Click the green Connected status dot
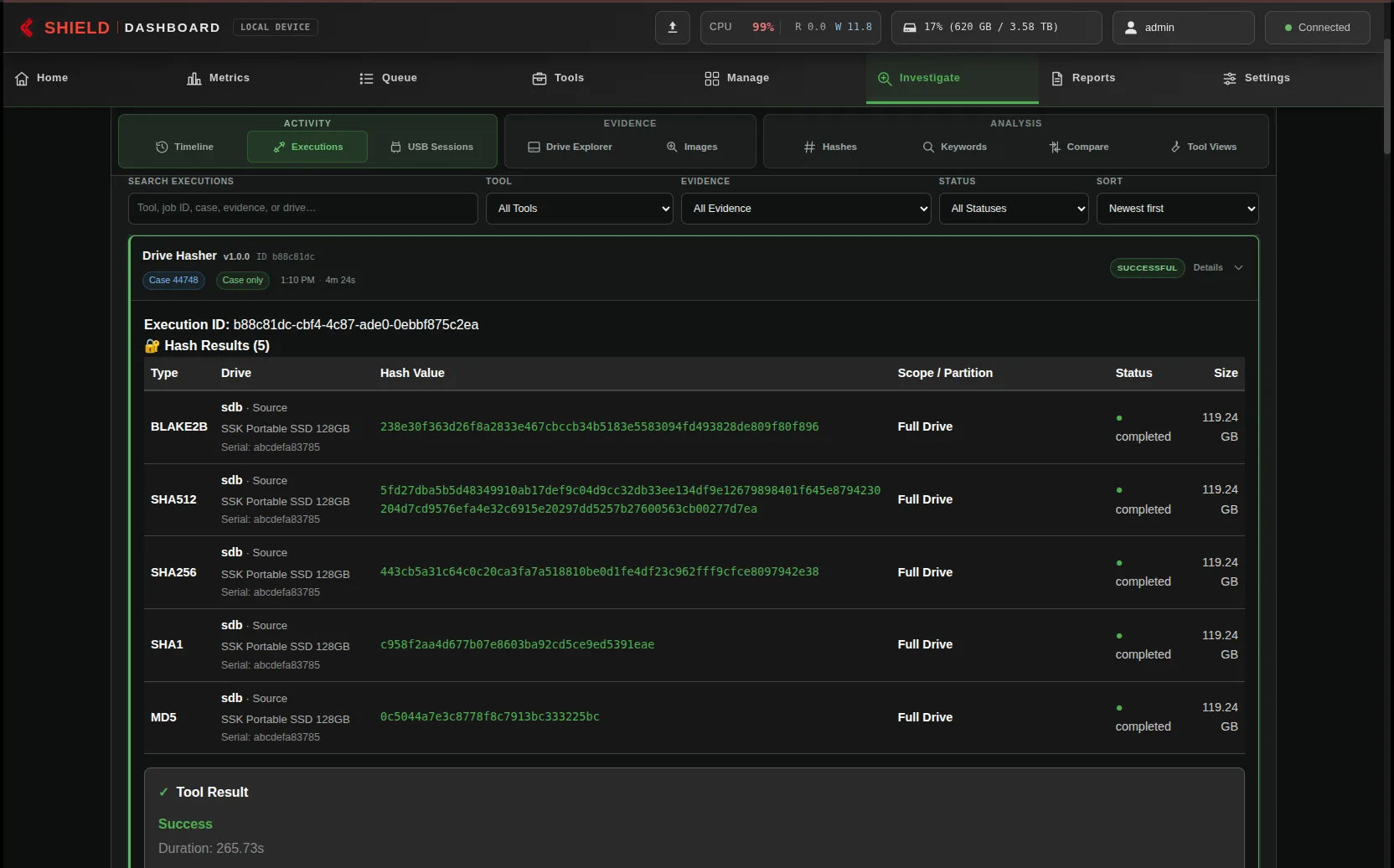The image size is (1394, 868). click(x=1288, y=28)
